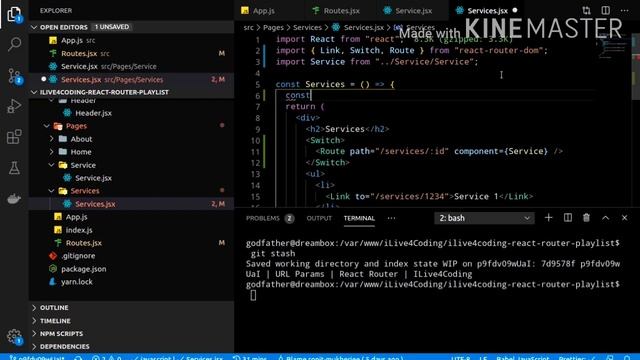This screenshot has width=640, height=360.
Task: Click the src breadcrumb
Action: [x=248, y=28]
